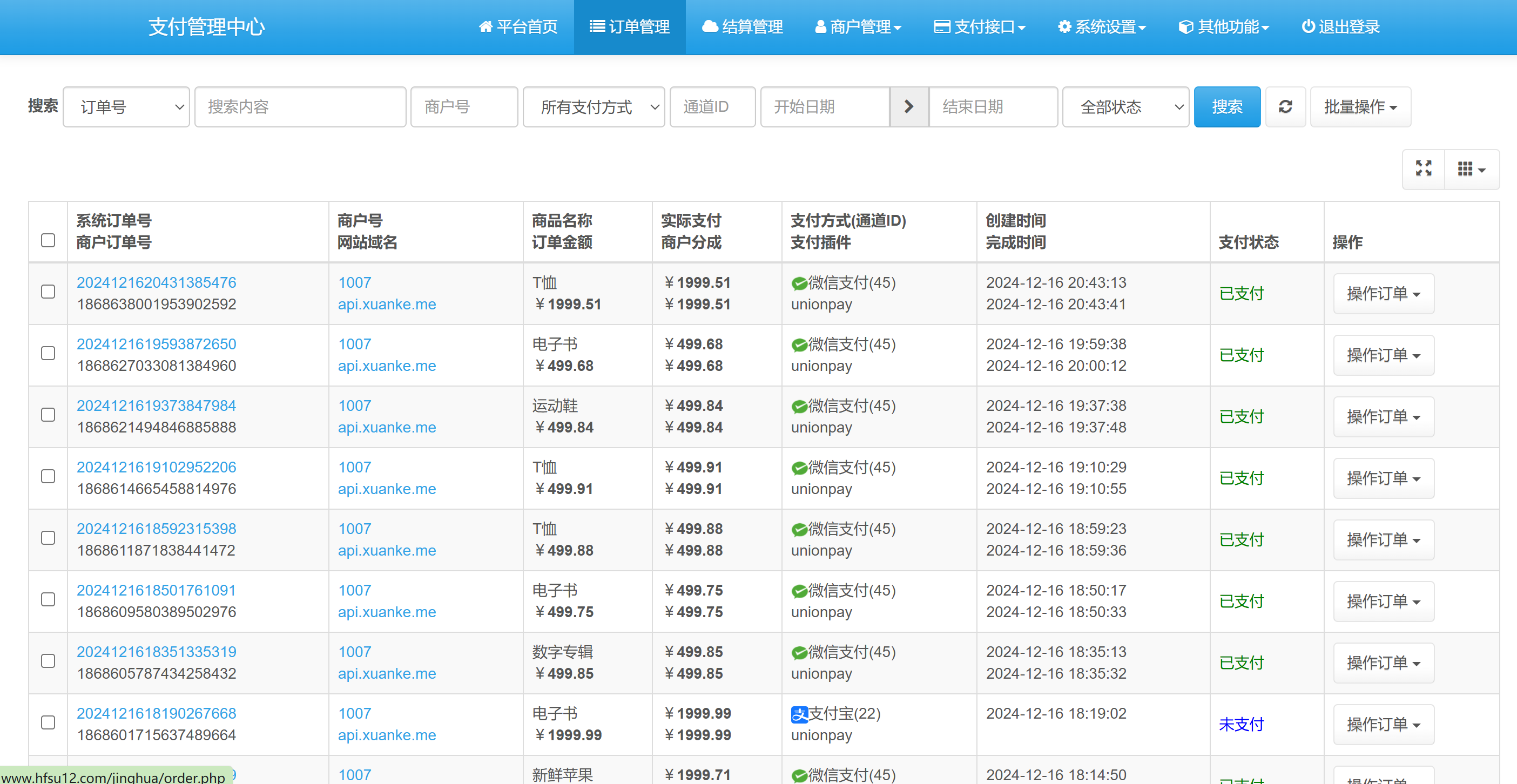
Task: Click the arrow icon between the date fields
Action: tap(908, 106)
